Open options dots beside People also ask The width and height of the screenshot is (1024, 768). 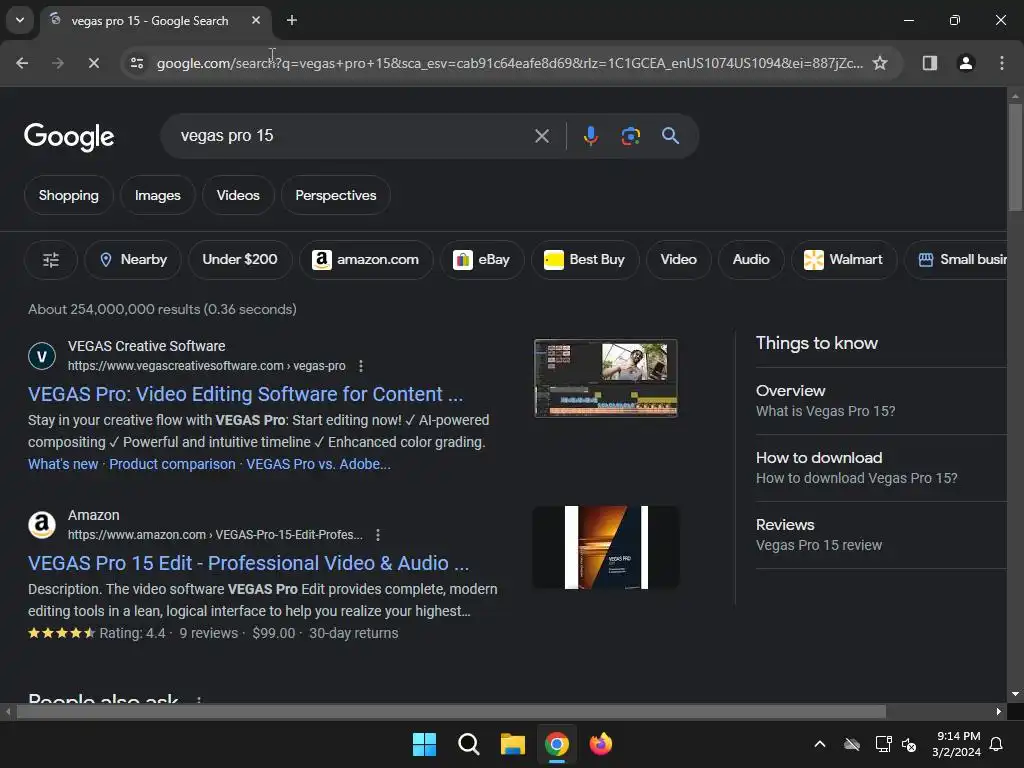pyautogui.click(x=199, y=699)
